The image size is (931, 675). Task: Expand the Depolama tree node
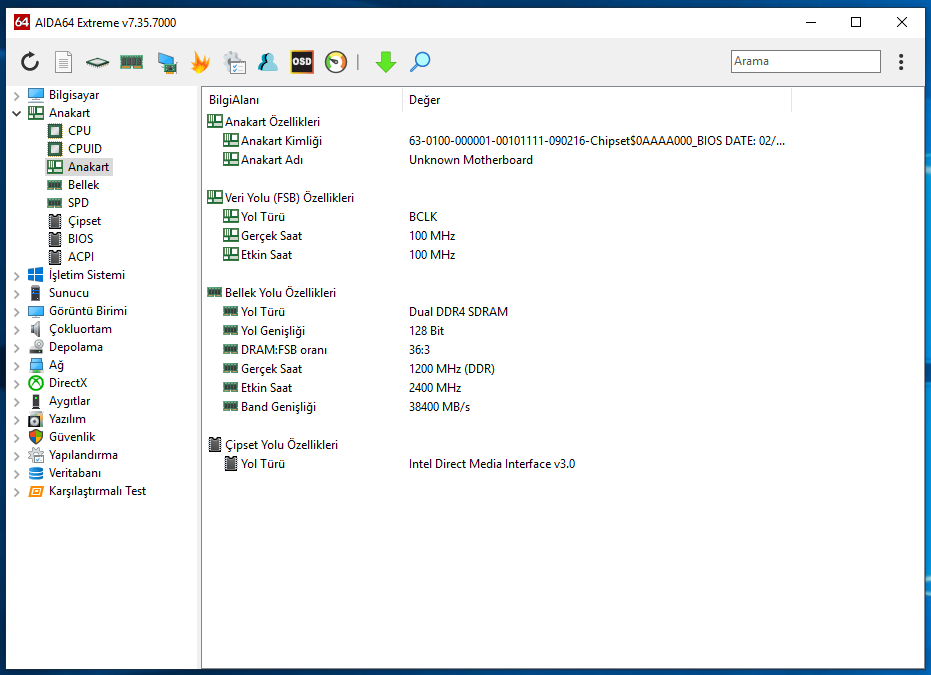16,347
